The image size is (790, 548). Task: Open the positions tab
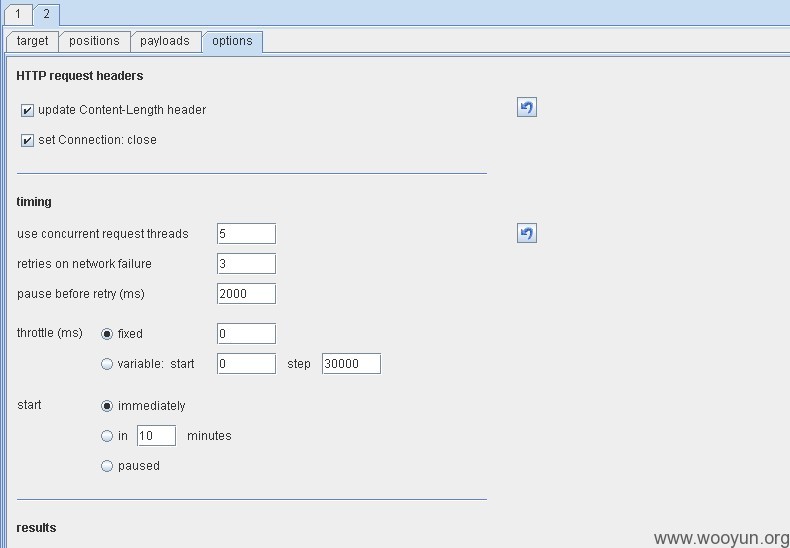(x=94, y=41)
